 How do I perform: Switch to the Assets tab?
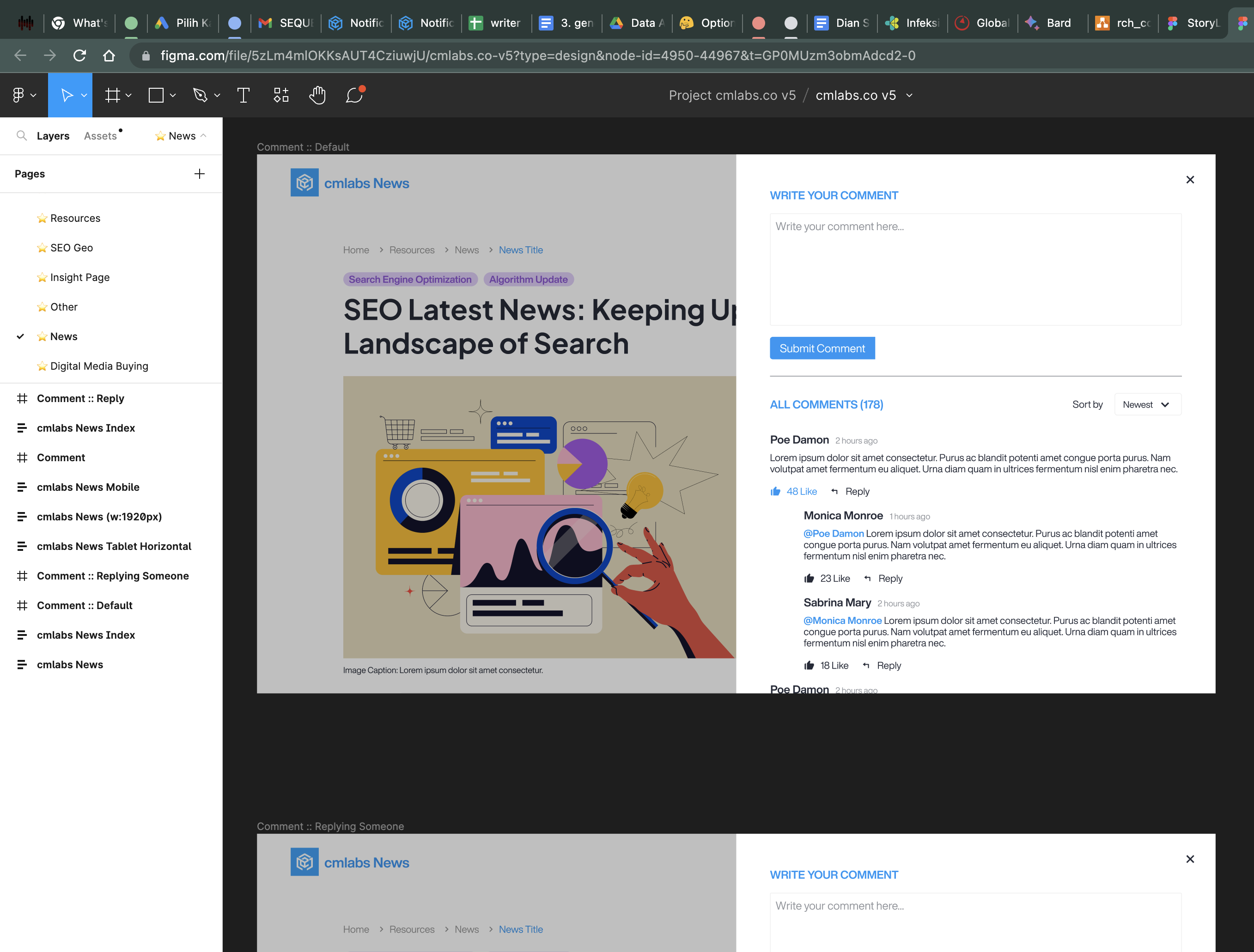(x=100, y=136)
